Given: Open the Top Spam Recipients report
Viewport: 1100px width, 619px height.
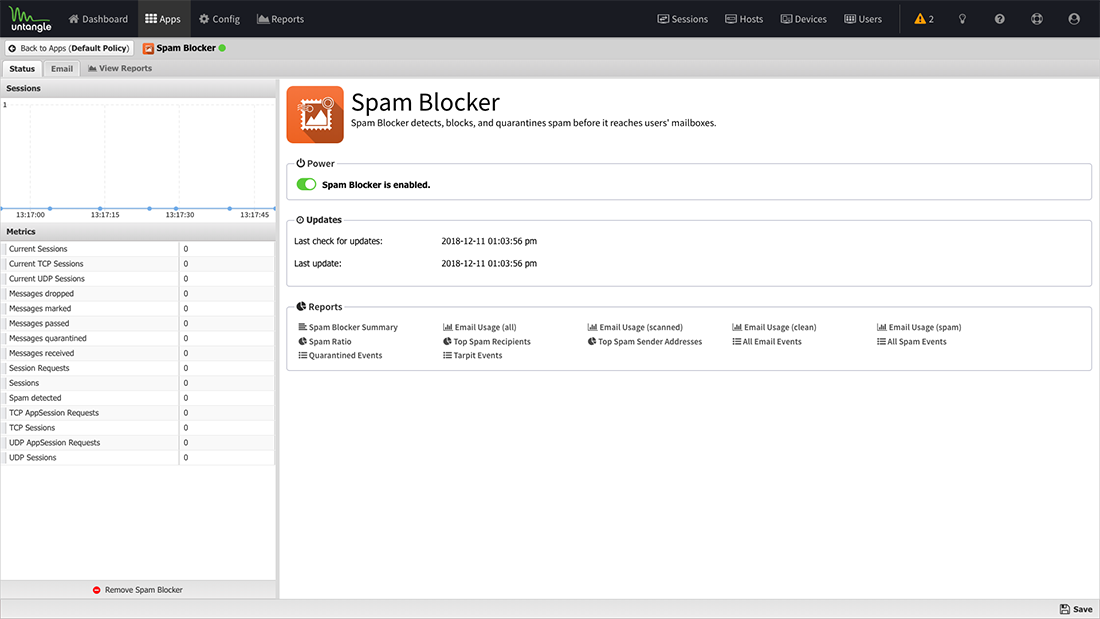Looking at the screenshot, I should (487, 342).
